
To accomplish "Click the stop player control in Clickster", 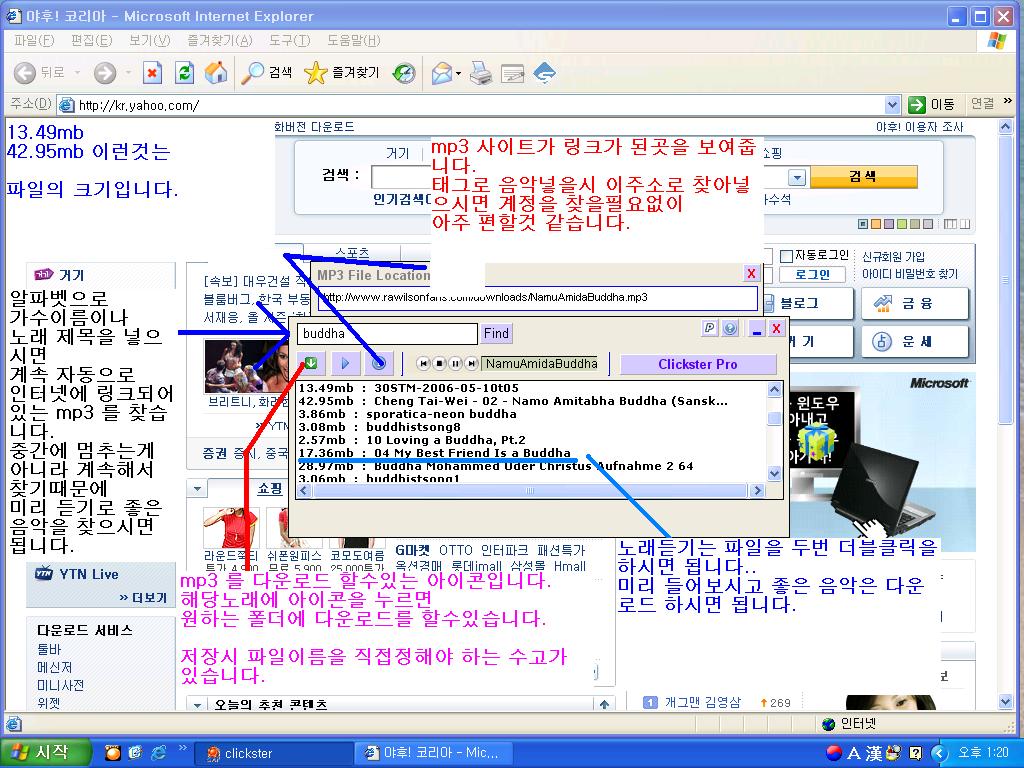I will pyautogui.click(x=440, y=364).
